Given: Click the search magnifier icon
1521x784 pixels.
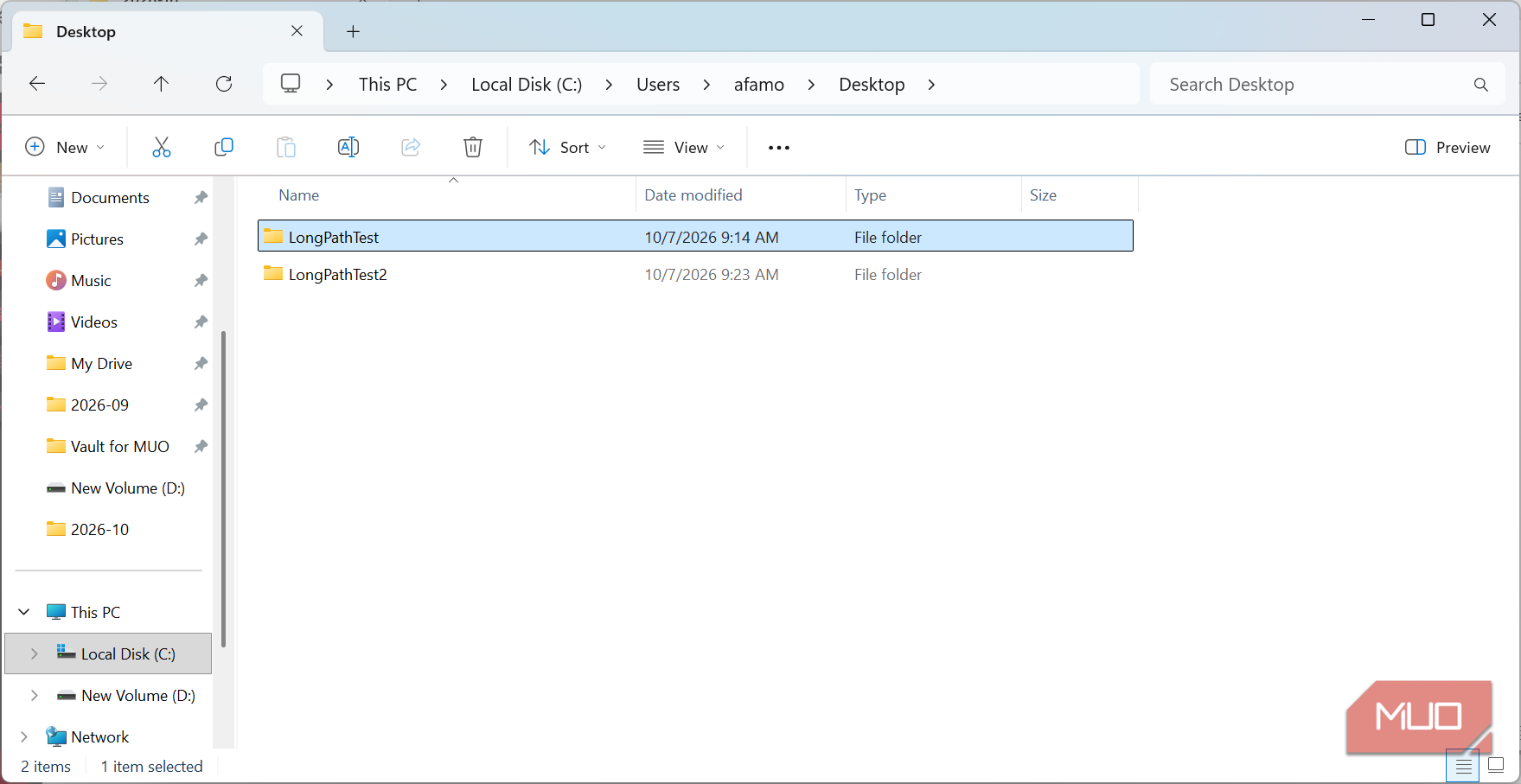Looking at the screenshot, I should coord(1481,85).
